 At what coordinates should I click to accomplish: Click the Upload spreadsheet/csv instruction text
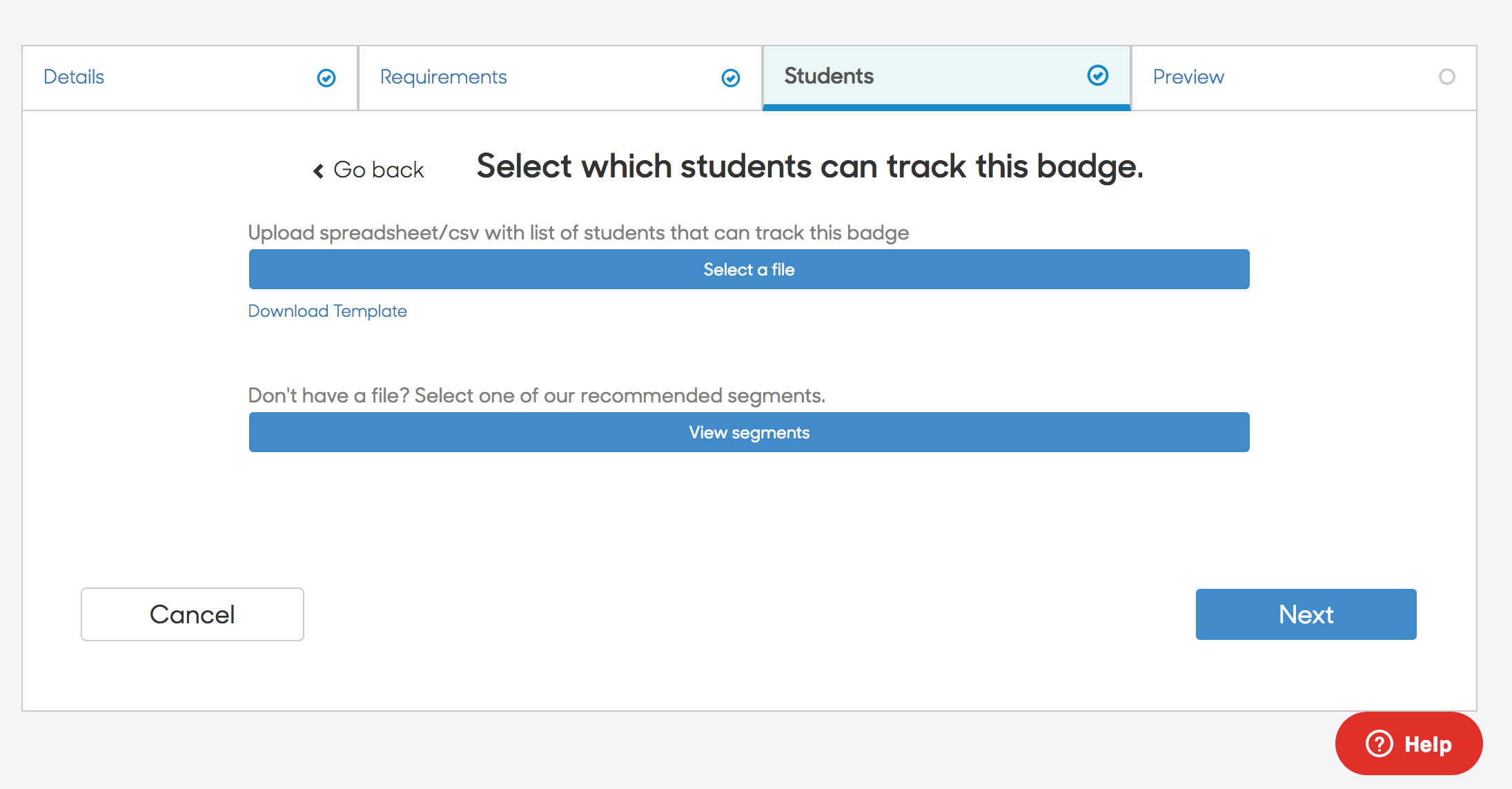pos(578,233)
